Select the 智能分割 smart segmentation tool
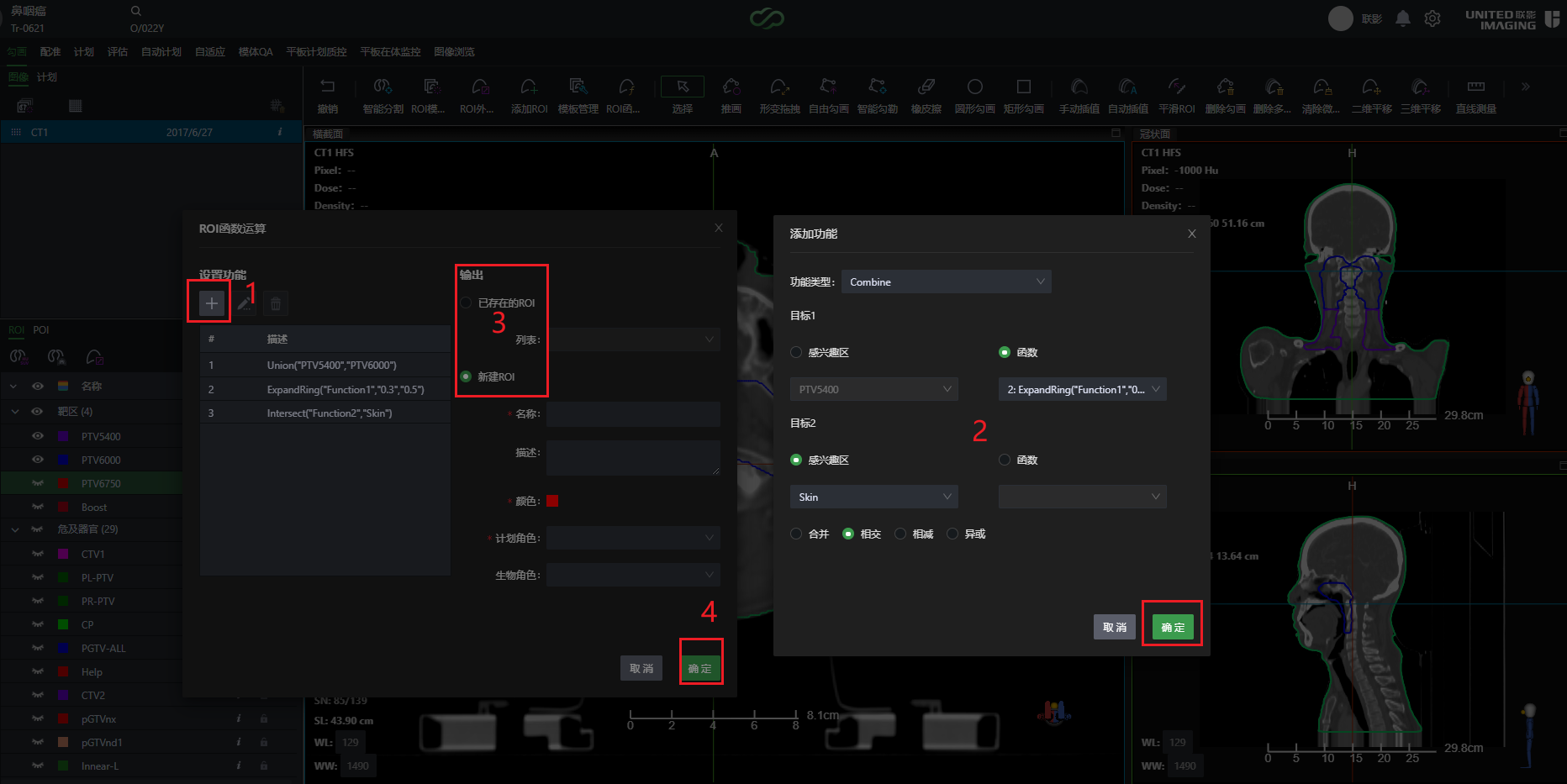The image size is (1567, 784). tap(383, 96)
